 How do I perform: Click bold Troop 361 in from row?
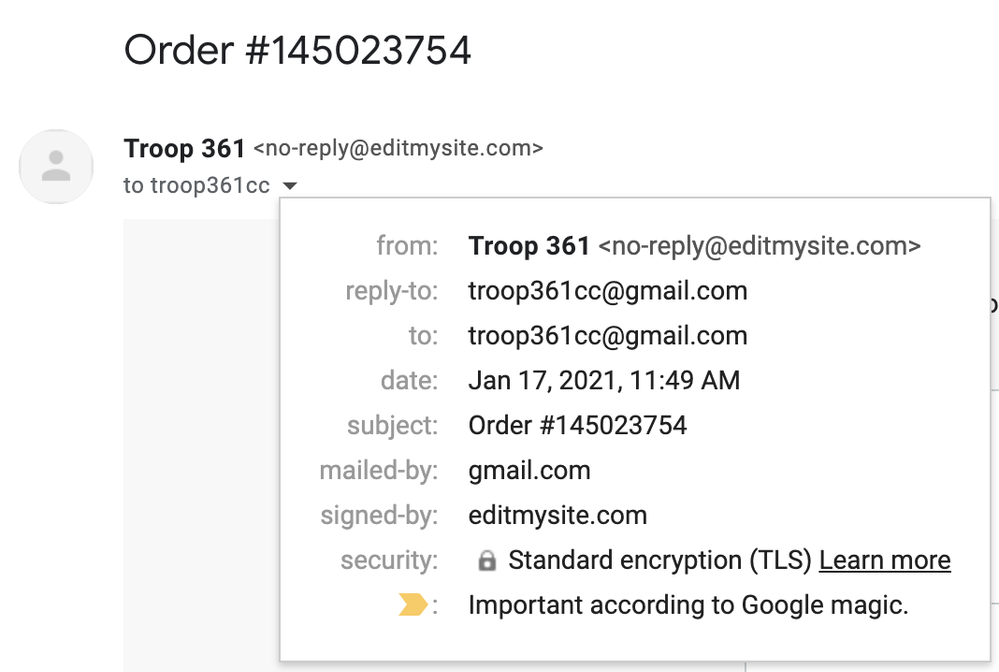pyautogui.click(x=529, y=246)
